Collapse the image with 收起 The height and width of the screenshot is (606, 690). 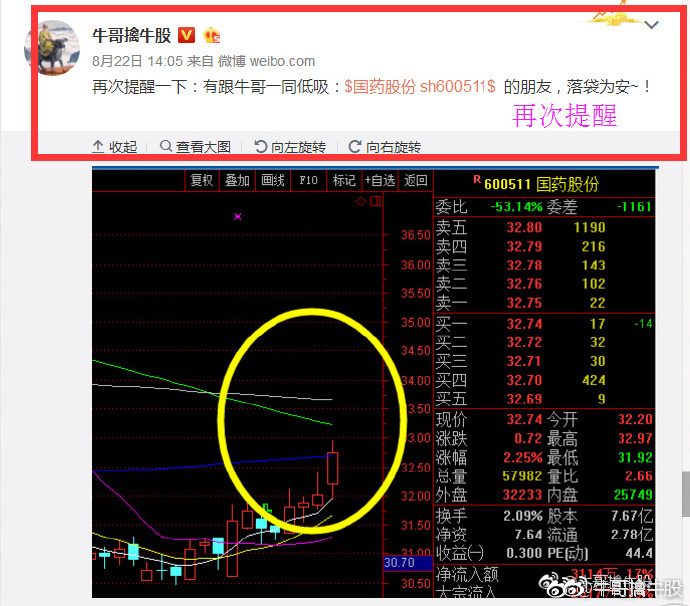(x=115, y=147)
